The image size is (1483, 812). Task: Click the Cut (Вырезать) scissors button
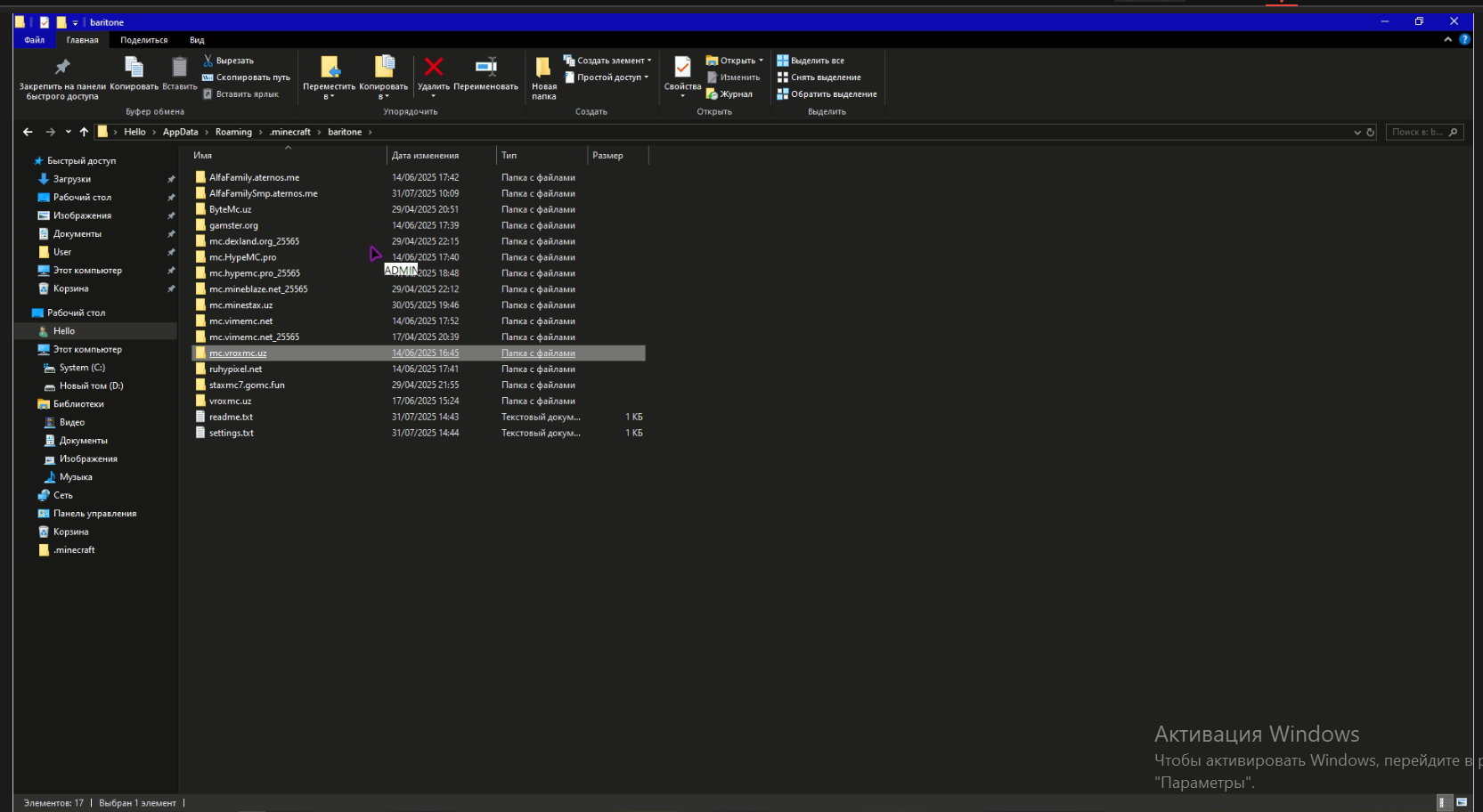coord(229,61)
